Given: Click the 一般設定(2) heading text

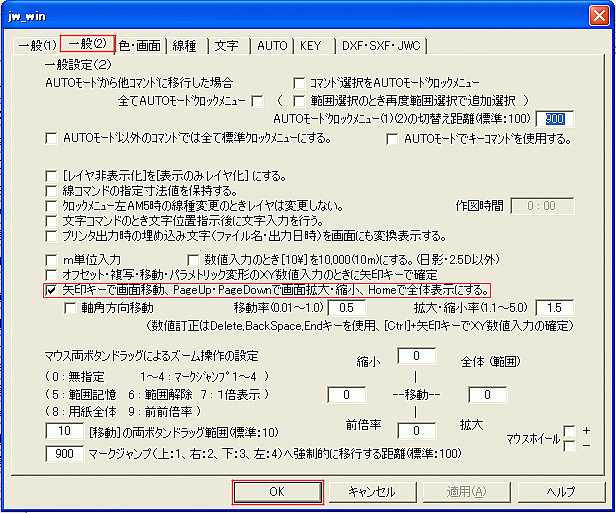Looking at the screenshot, I should (x=78, y=65).
